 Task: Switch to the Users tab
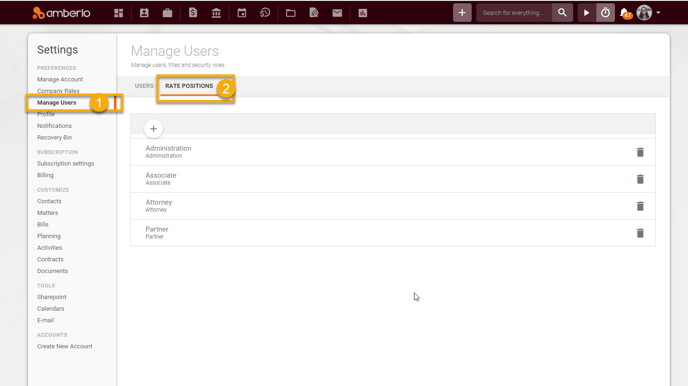point(144,86)
